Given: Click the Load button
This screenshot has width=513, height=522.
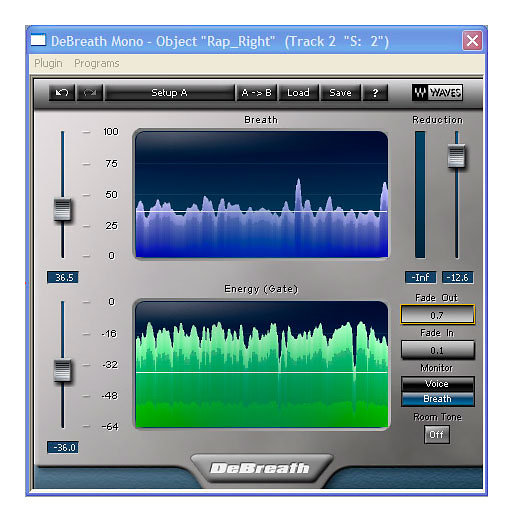Looking at the screenshot, I should 298,92.
